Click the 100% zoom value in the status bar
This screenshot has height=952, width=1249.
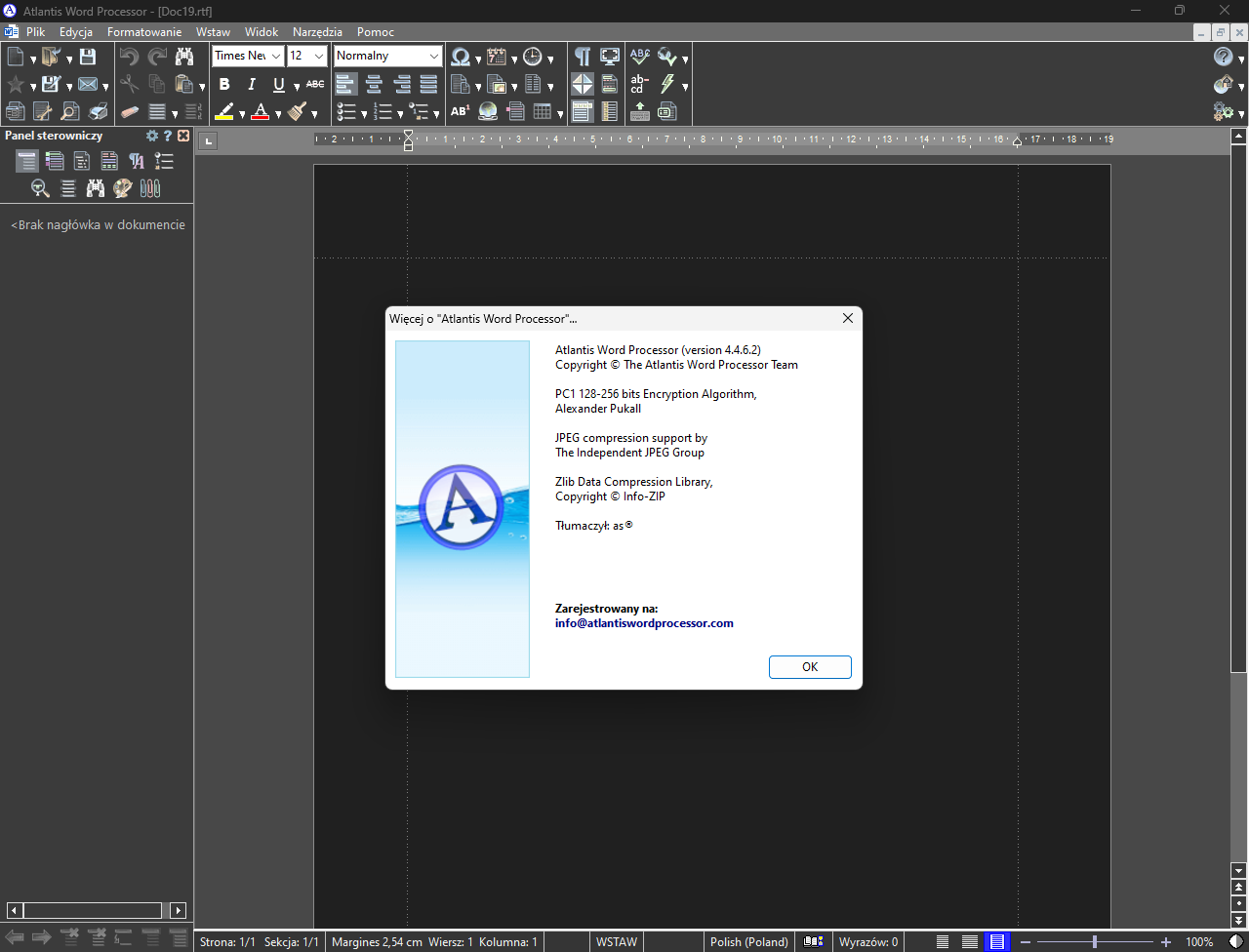click(x=1199, y=942)
